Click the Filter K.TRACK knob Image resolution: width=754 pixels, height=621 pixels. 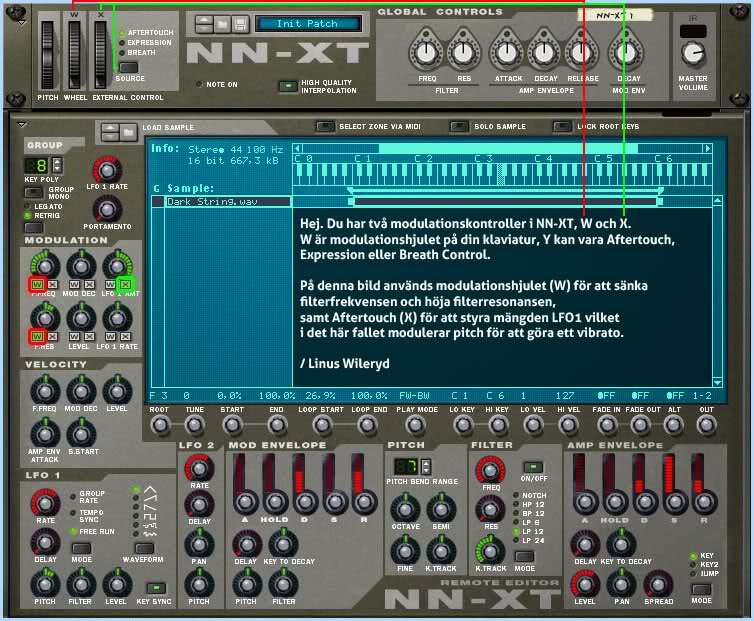pyautogui.click(x=490, y=551)
